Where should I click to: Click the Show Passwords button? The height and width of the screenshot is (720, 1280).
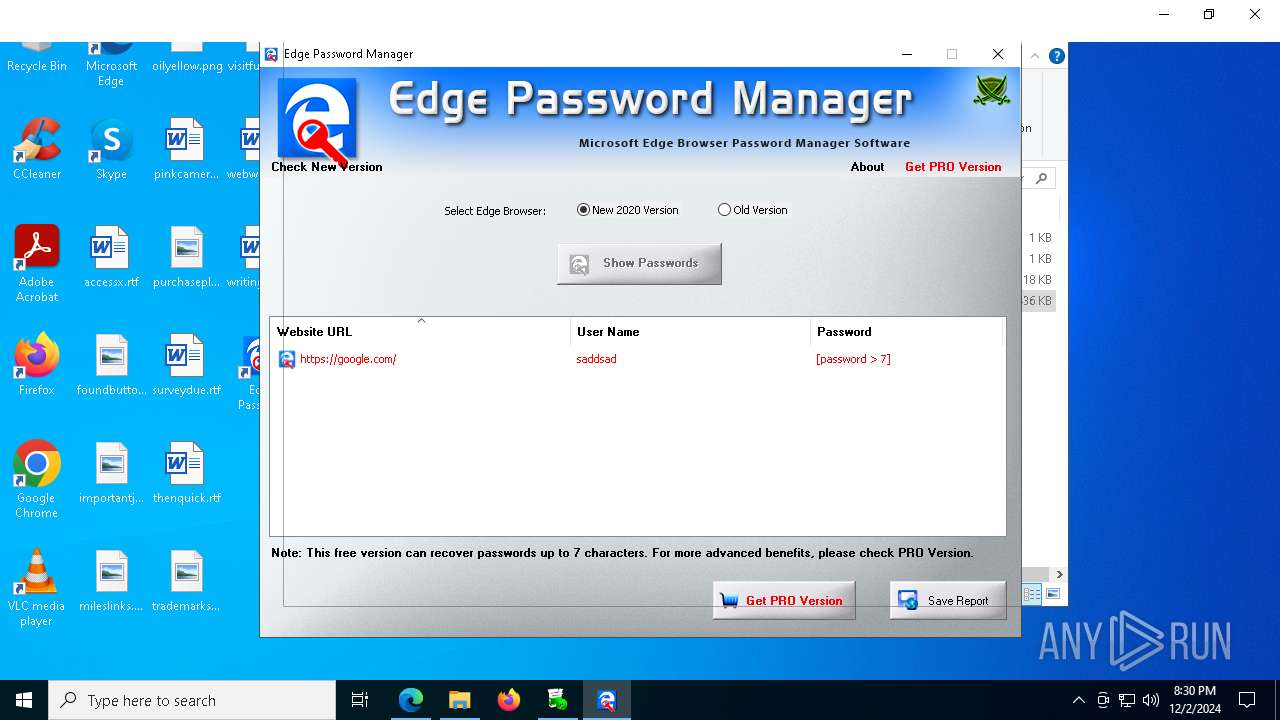point(639,263)
